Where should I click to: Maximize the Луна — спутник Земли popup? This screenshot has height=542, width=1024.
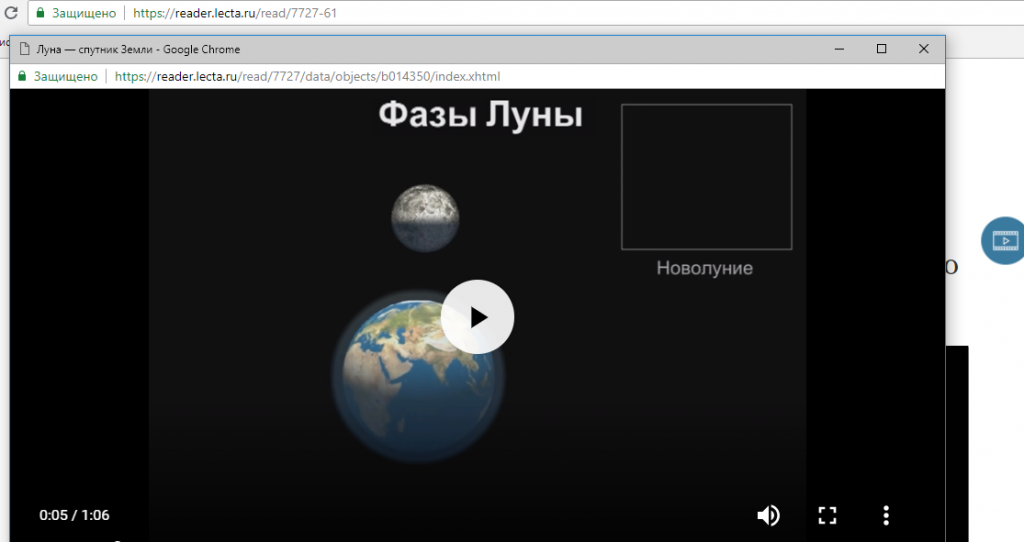click(x=881, y=49)
